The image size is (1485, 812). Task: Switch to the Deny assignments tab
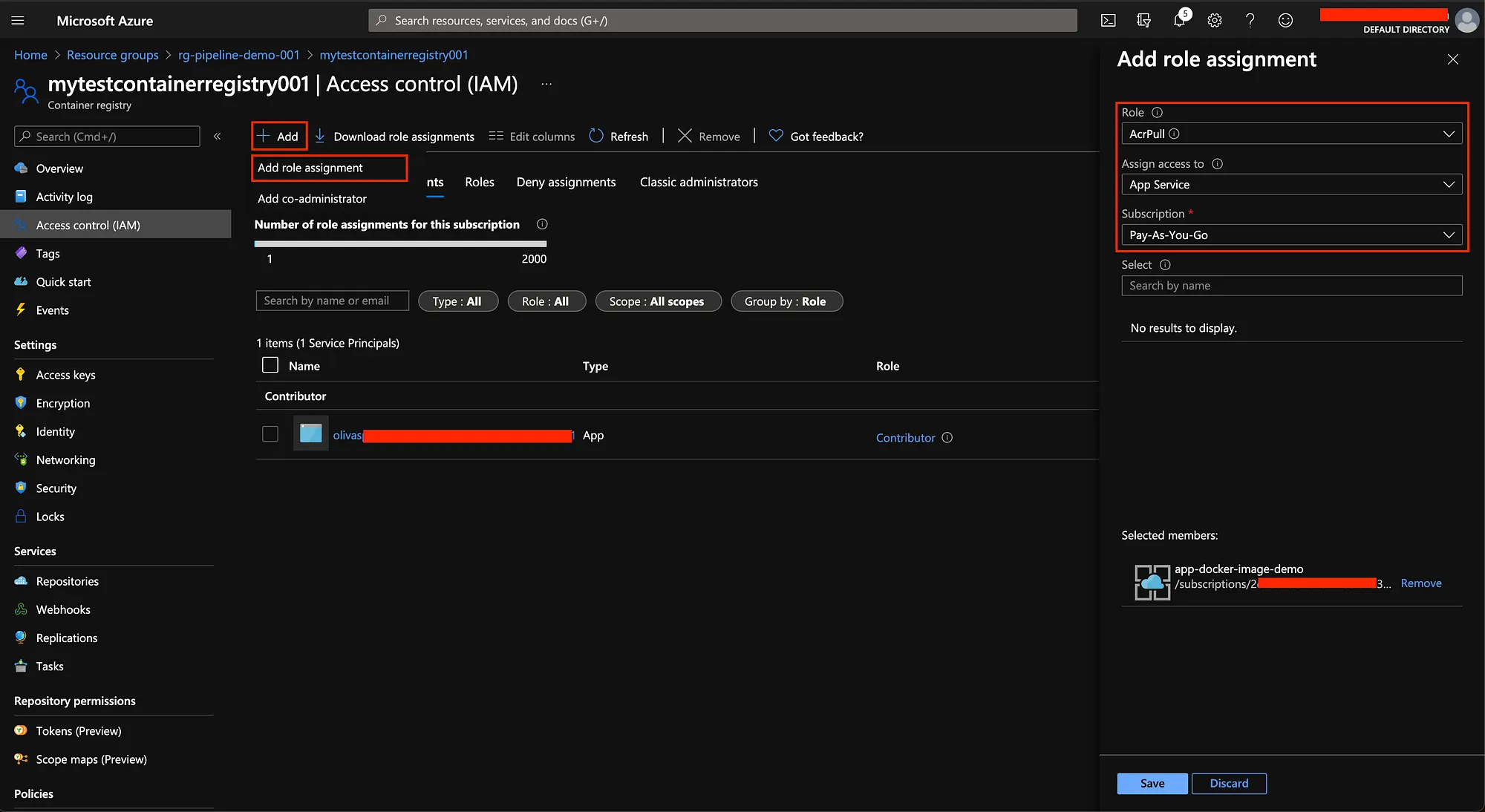click(566, 183)
